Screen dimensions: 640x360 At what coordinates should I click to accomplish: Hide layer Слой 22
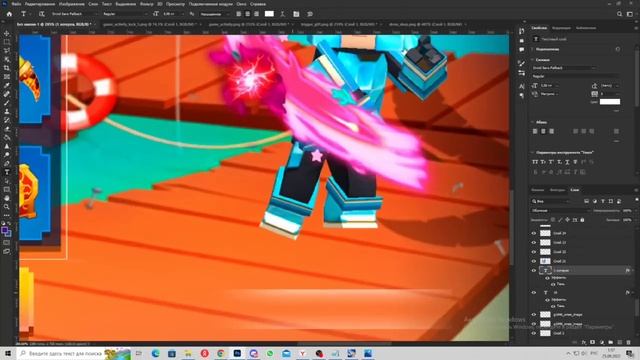point(533,252)
